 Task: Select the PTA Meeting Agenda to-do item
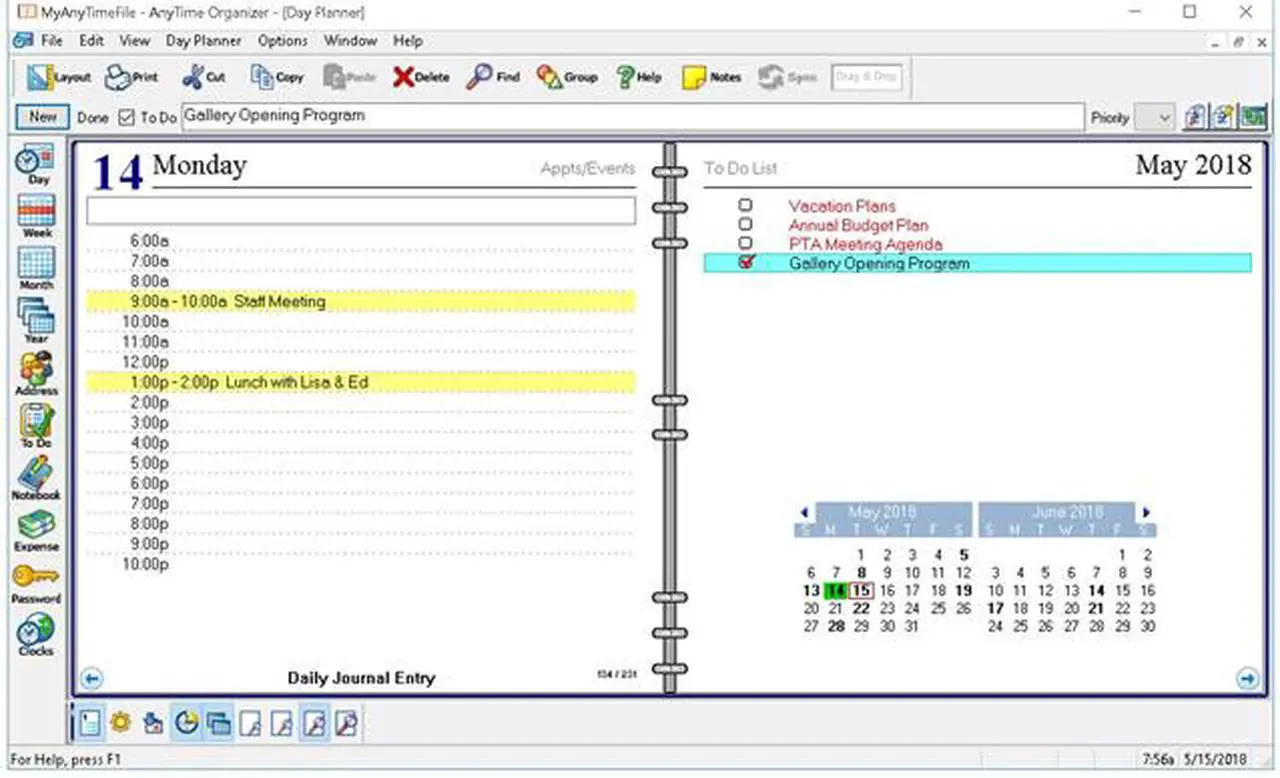865,244
